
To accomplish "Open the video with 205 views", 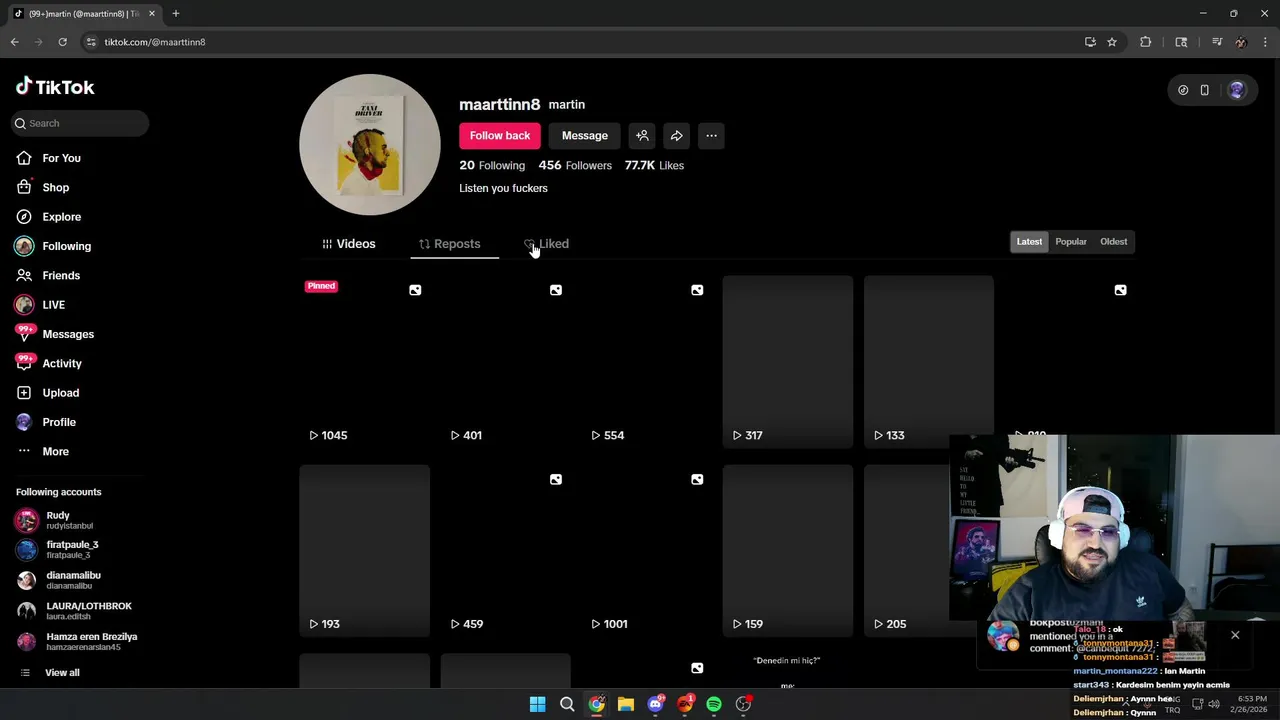I will [906, 551].
